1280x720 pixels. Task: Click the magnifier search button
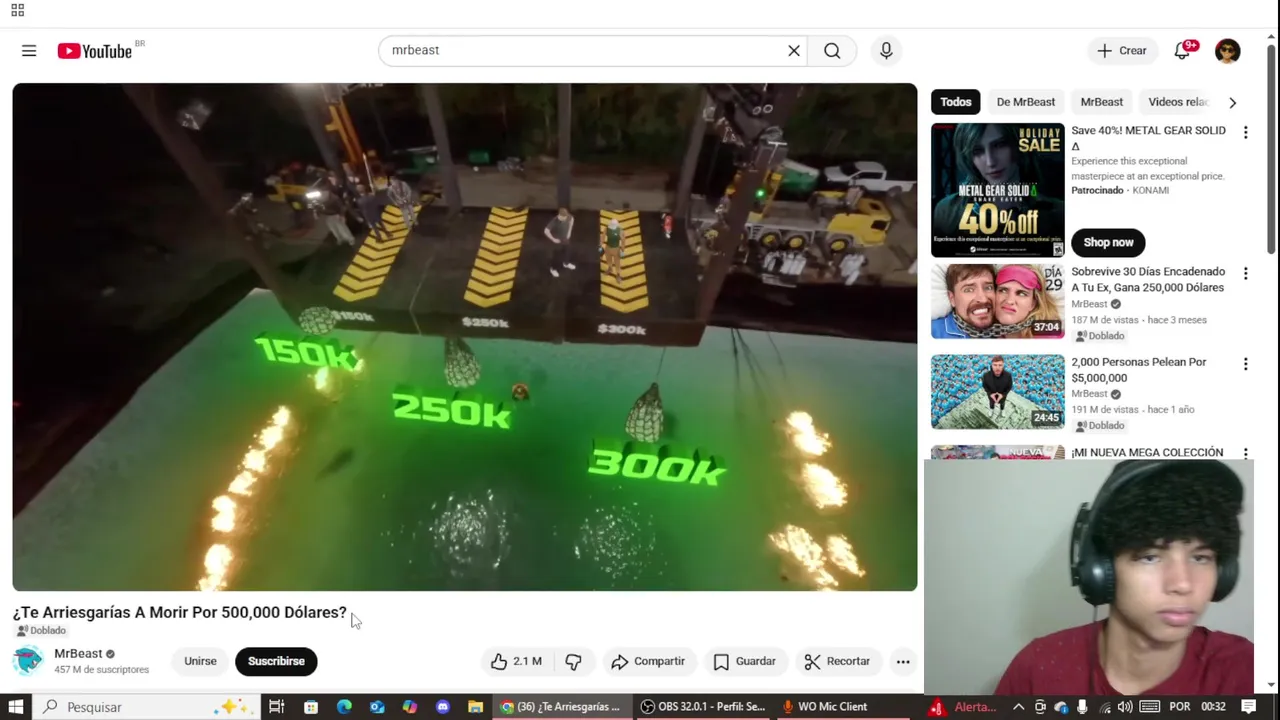pyautogui.click(x=832, y=51)
